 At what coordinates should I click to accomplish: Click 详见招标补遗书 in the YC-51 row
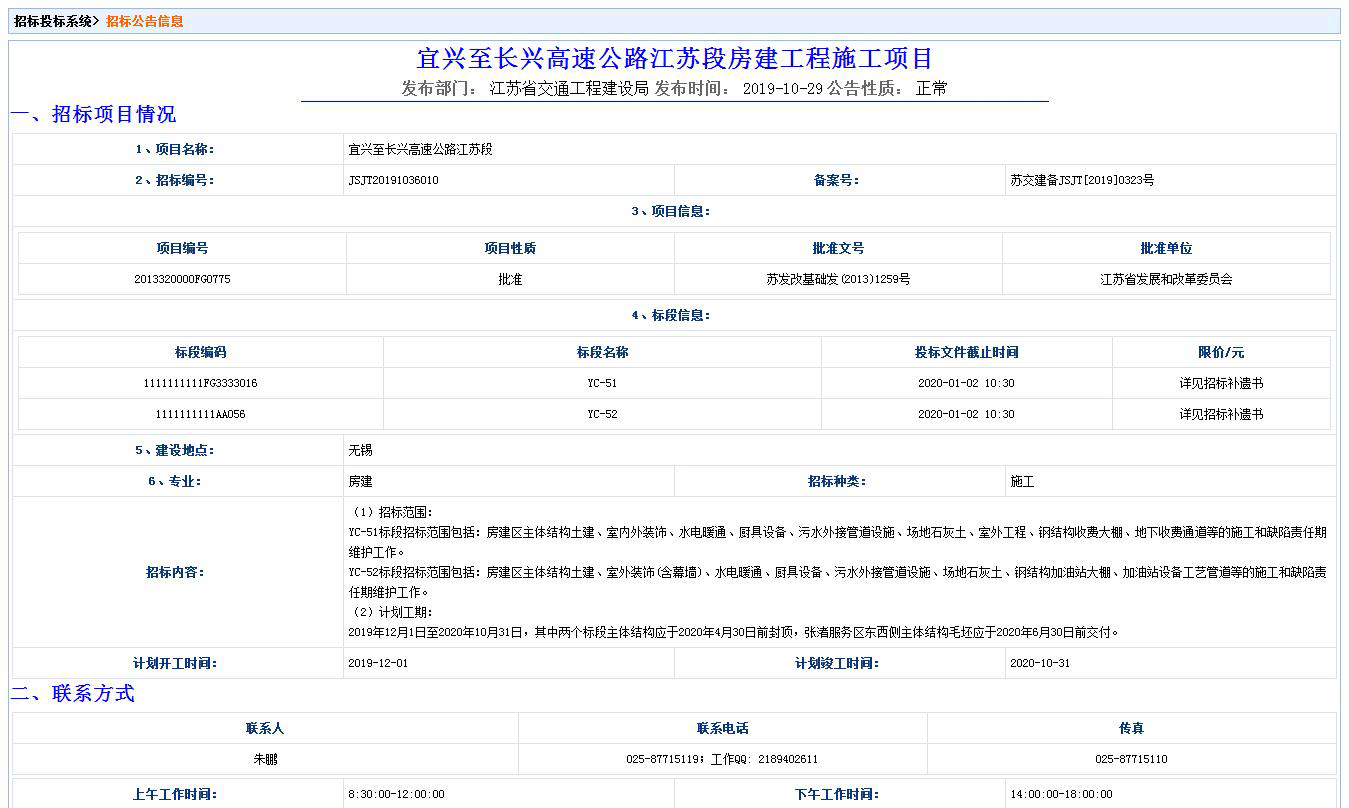1221,383
